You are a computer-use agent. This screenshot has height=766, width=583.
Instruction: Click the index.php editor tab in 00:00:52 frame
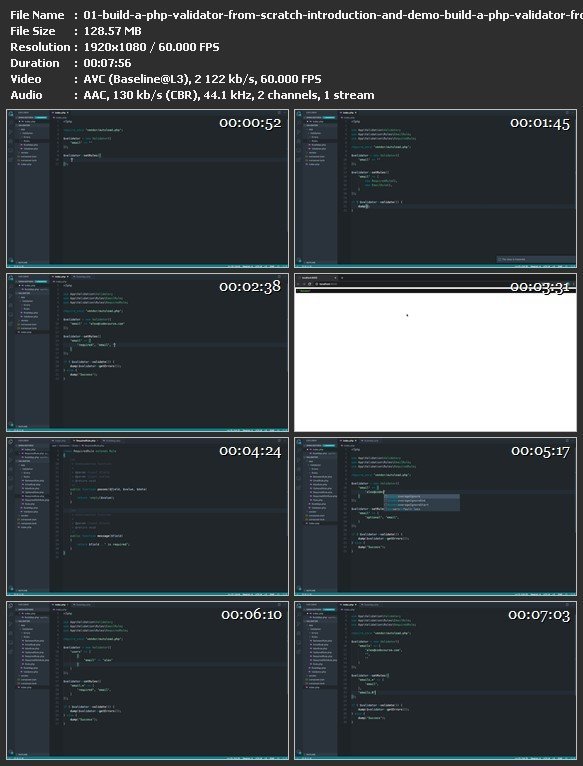(61, 113)
